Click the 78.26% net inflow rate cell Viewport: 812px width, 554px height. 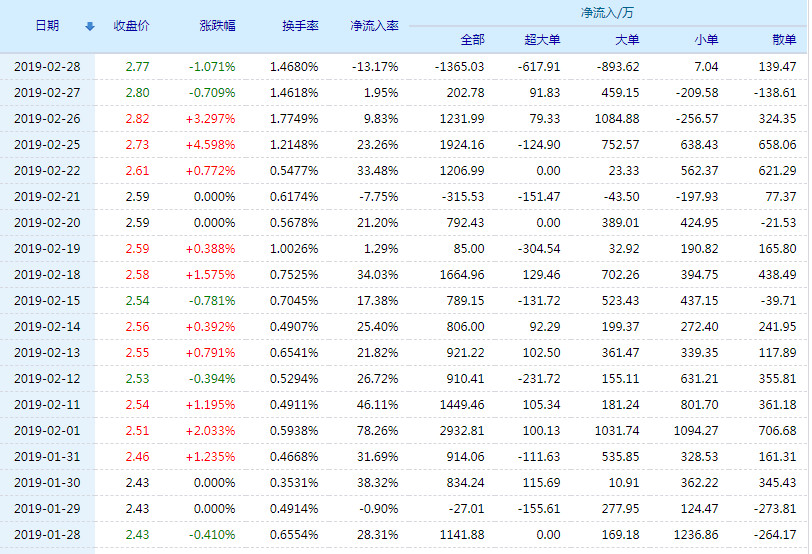[x=378, y=430]
